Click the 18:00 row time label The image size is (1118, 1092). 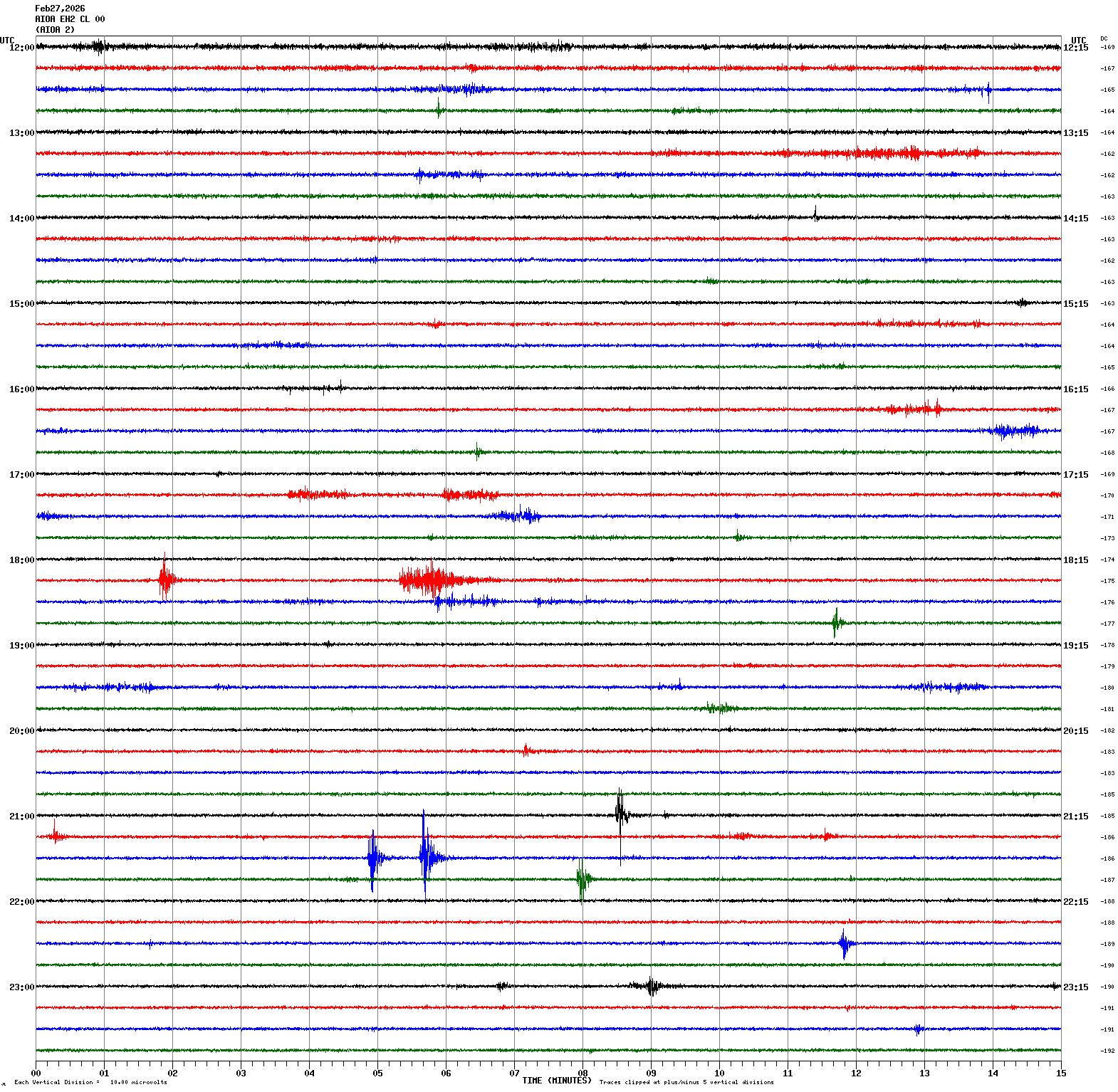click(x=21, y=560)
